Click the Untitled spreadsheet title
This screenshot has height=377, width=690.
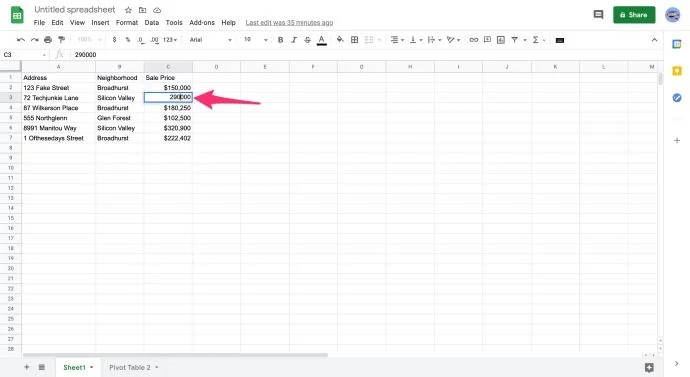pos(75,10)
